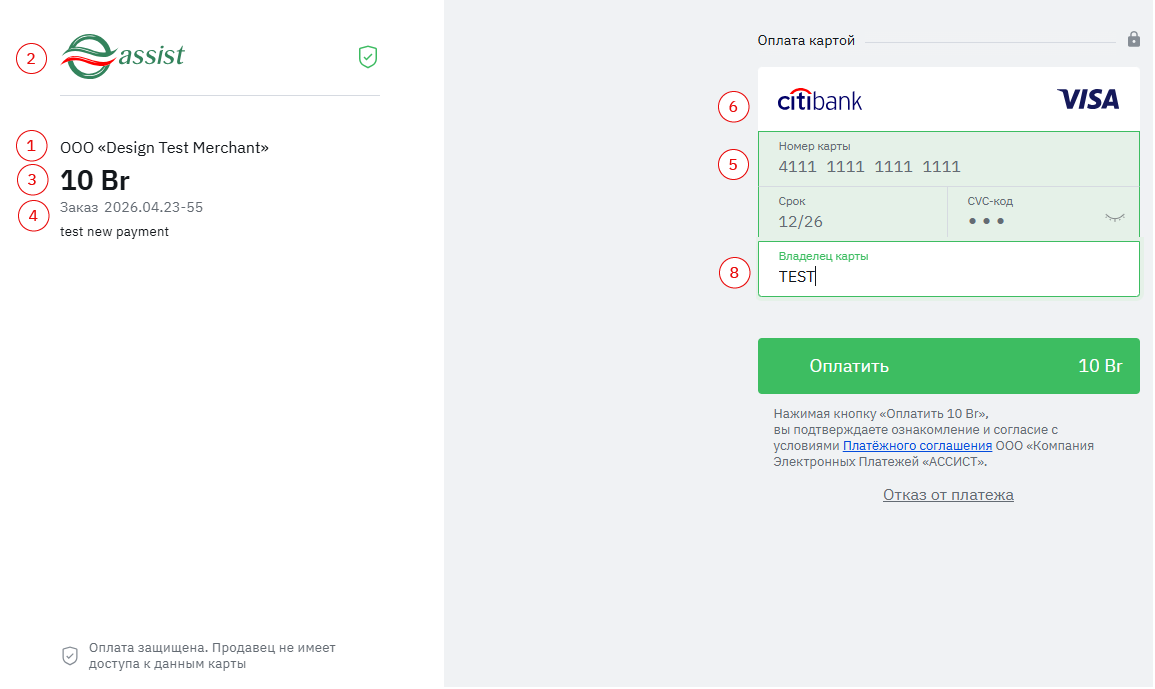Click the VISA logo
Screen dimensions: 1155x689
(x=1088, y=99)
